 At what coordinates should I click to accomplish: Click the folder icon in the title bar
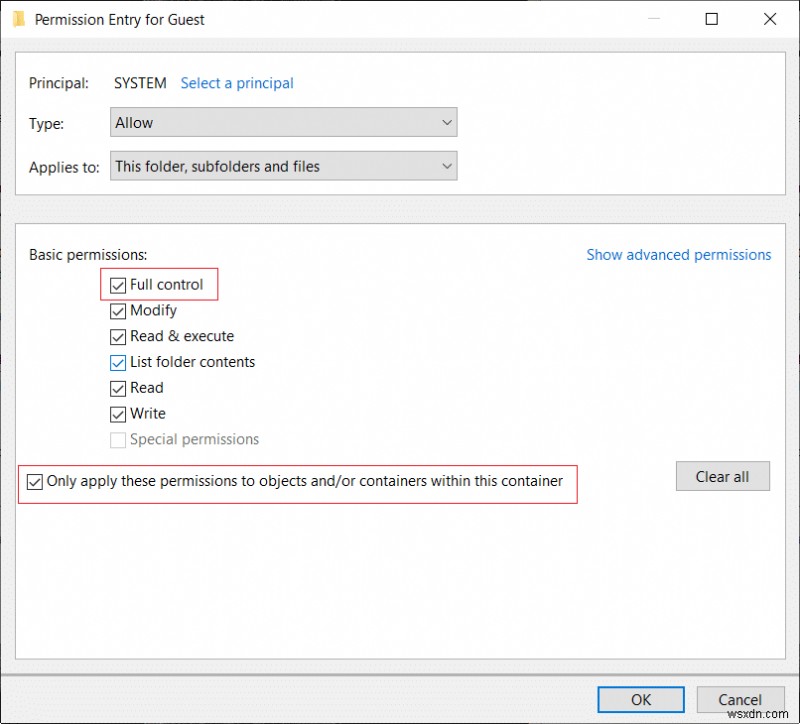[17, 19]
